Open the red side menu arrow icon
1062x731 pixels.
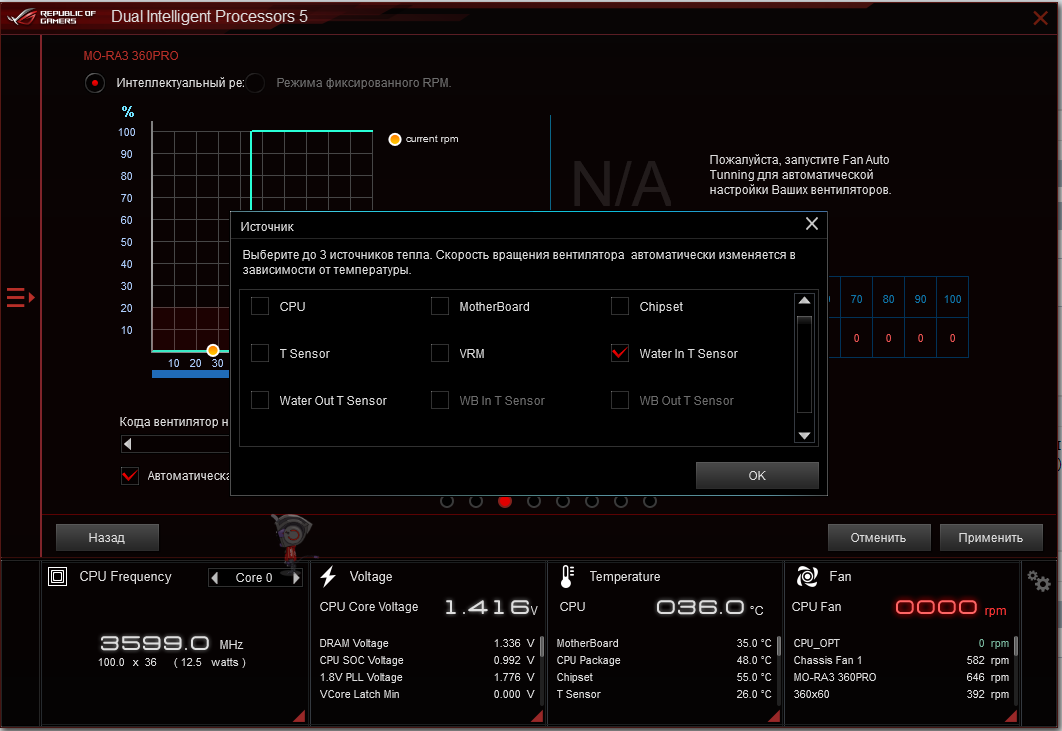pyautogui.click(x=20, y=297)
